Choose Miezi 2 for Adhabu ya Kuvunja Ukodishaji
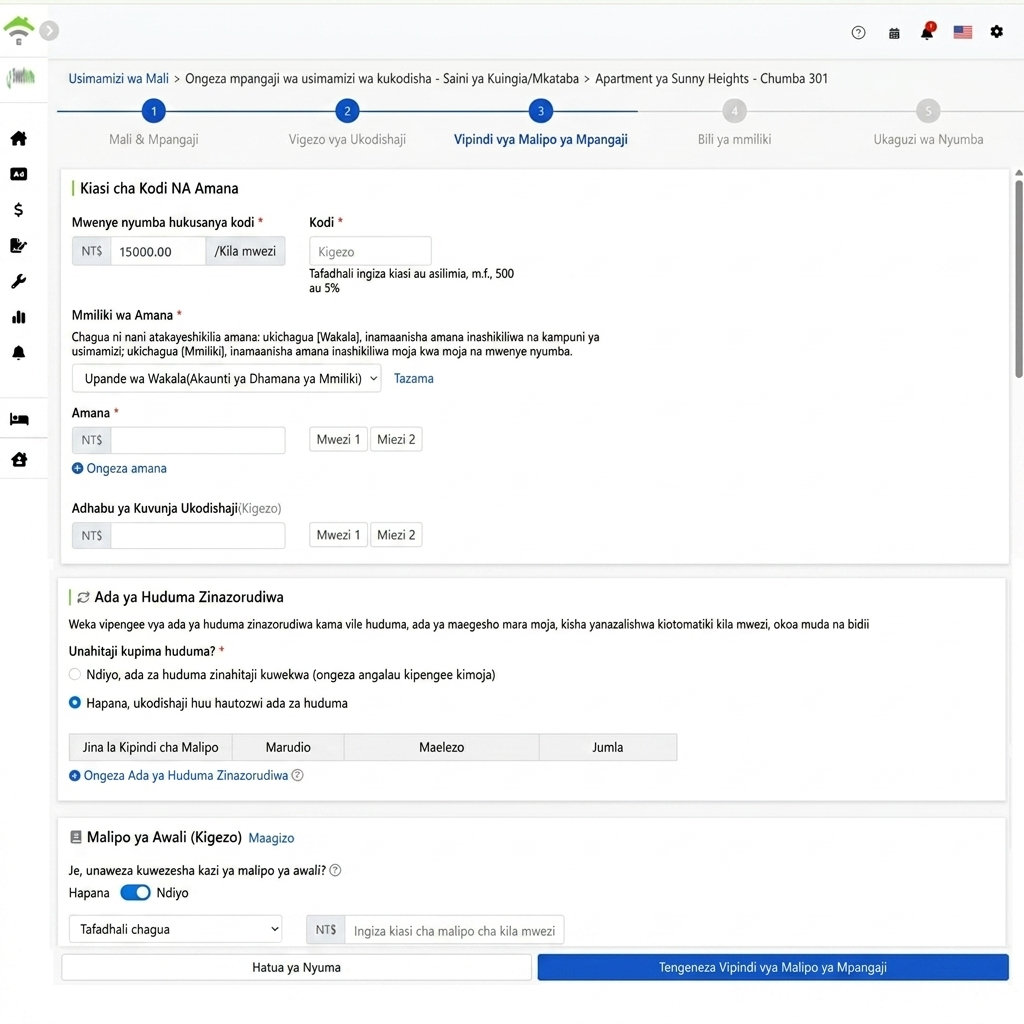Viewport: 1024px width, 1024px height. pyautogui.click(x=396, y=535)
